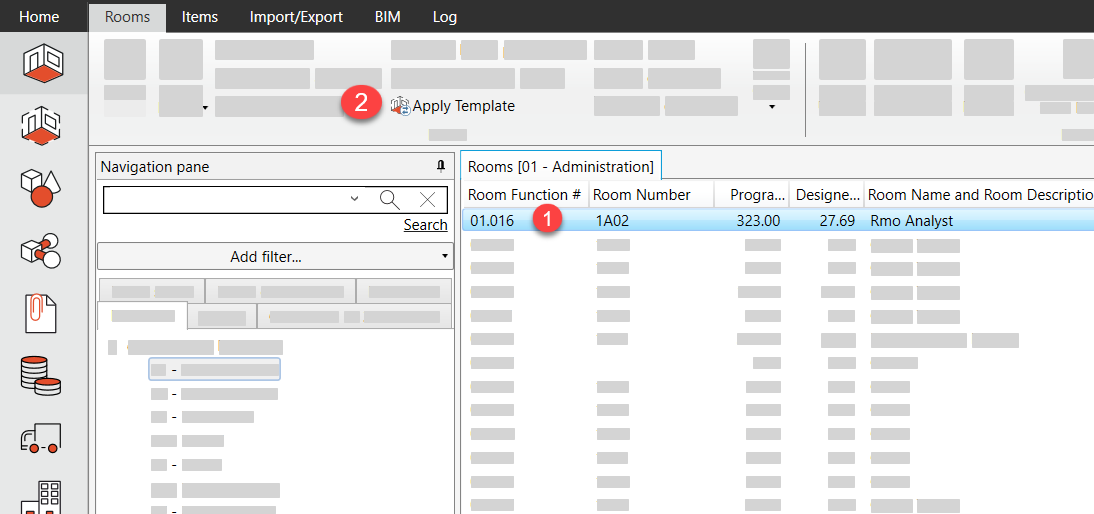This screenshot has height=514, width=1094.
Task: Click the Apply Template button
Action: coord(454,106)
